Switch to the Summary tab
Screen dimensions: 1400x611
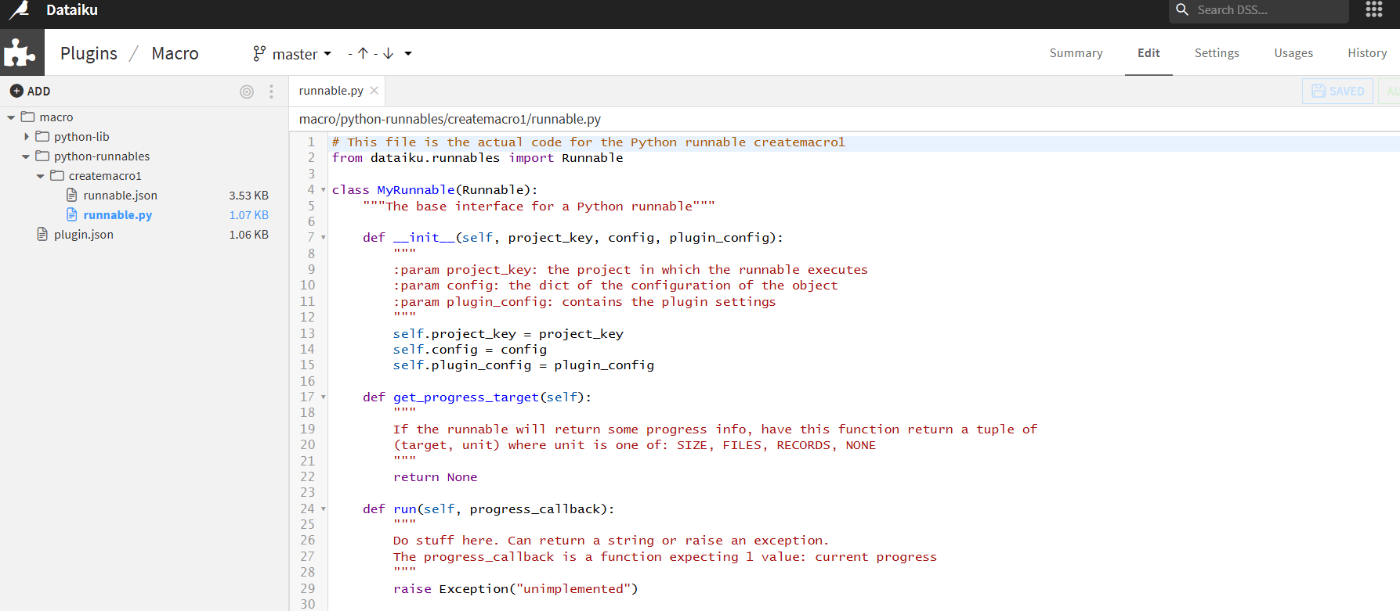(1076, 53)
